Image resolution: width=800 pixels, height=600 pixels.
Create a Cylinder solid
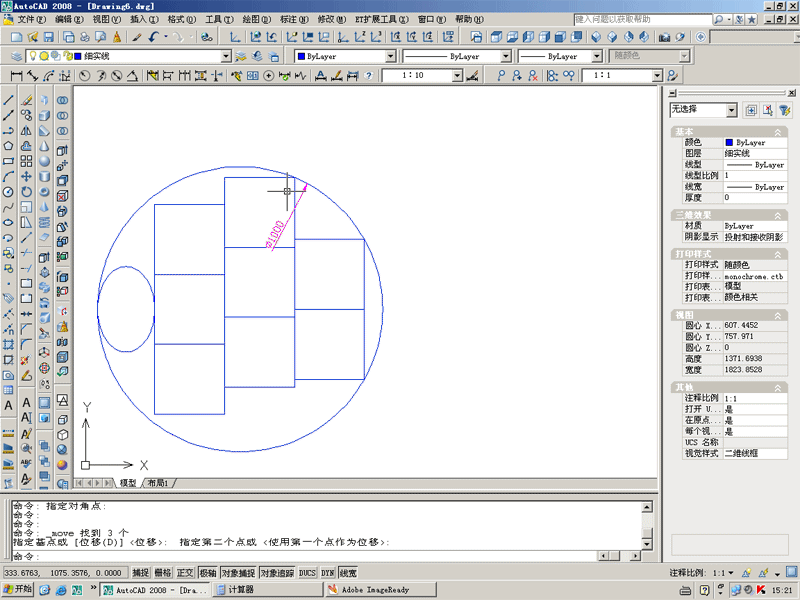pos(45,177)
